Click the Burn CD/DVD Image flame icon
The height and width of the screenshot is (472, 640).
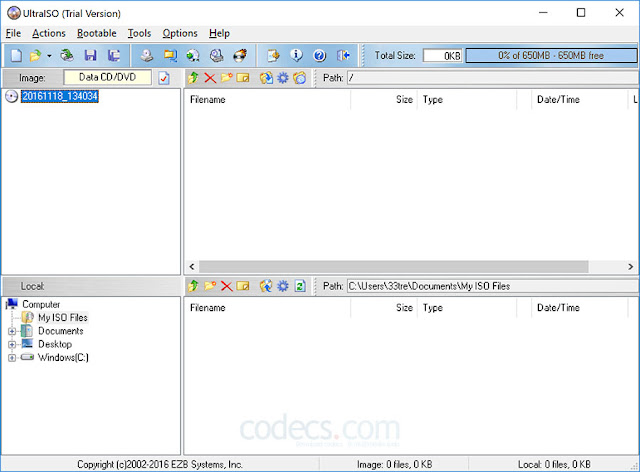(x=240, y=55)
